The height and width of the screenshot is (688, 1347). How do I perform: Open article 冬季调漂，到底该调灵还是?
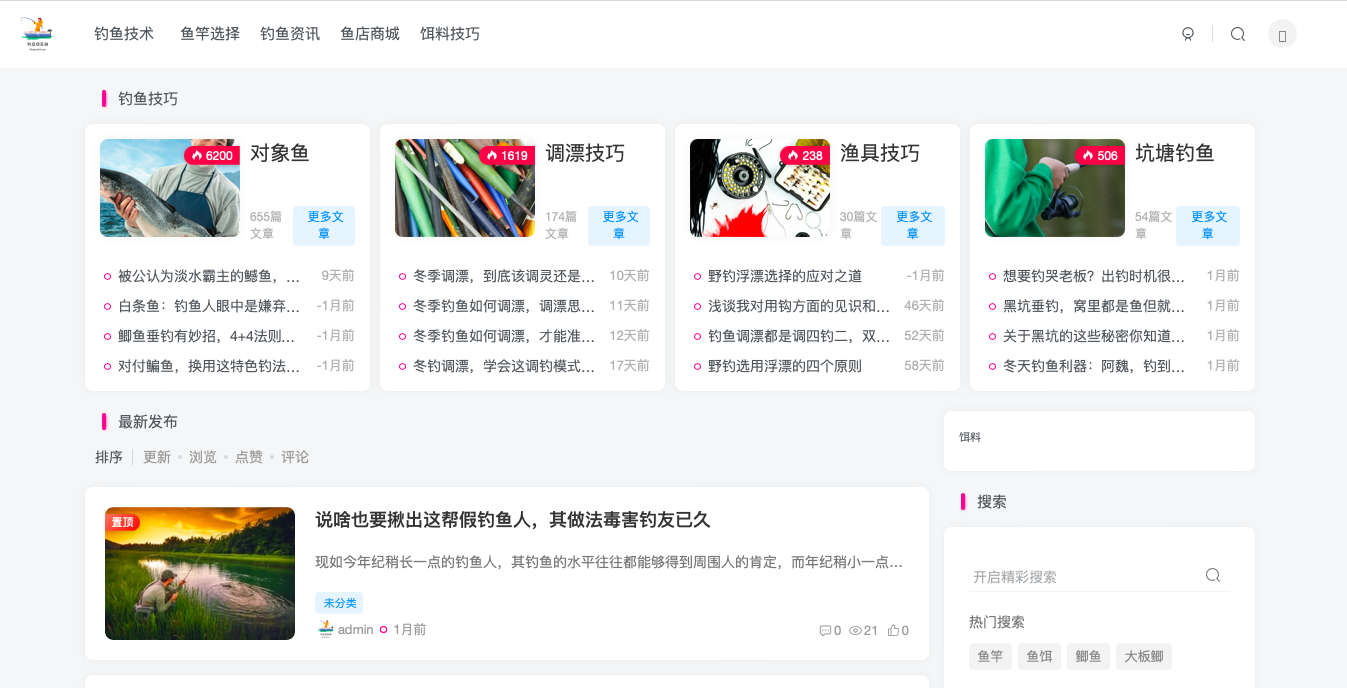(504, 276)
